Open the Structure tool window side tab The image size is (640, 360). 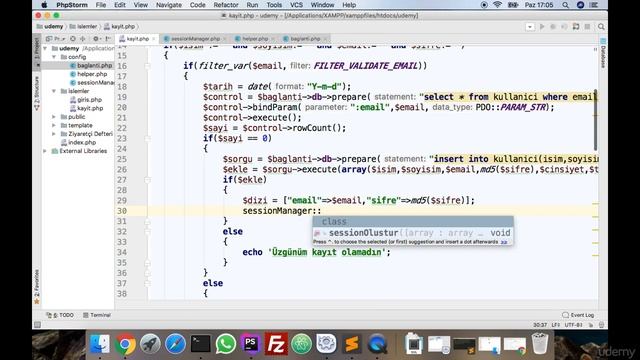point(37,93)
